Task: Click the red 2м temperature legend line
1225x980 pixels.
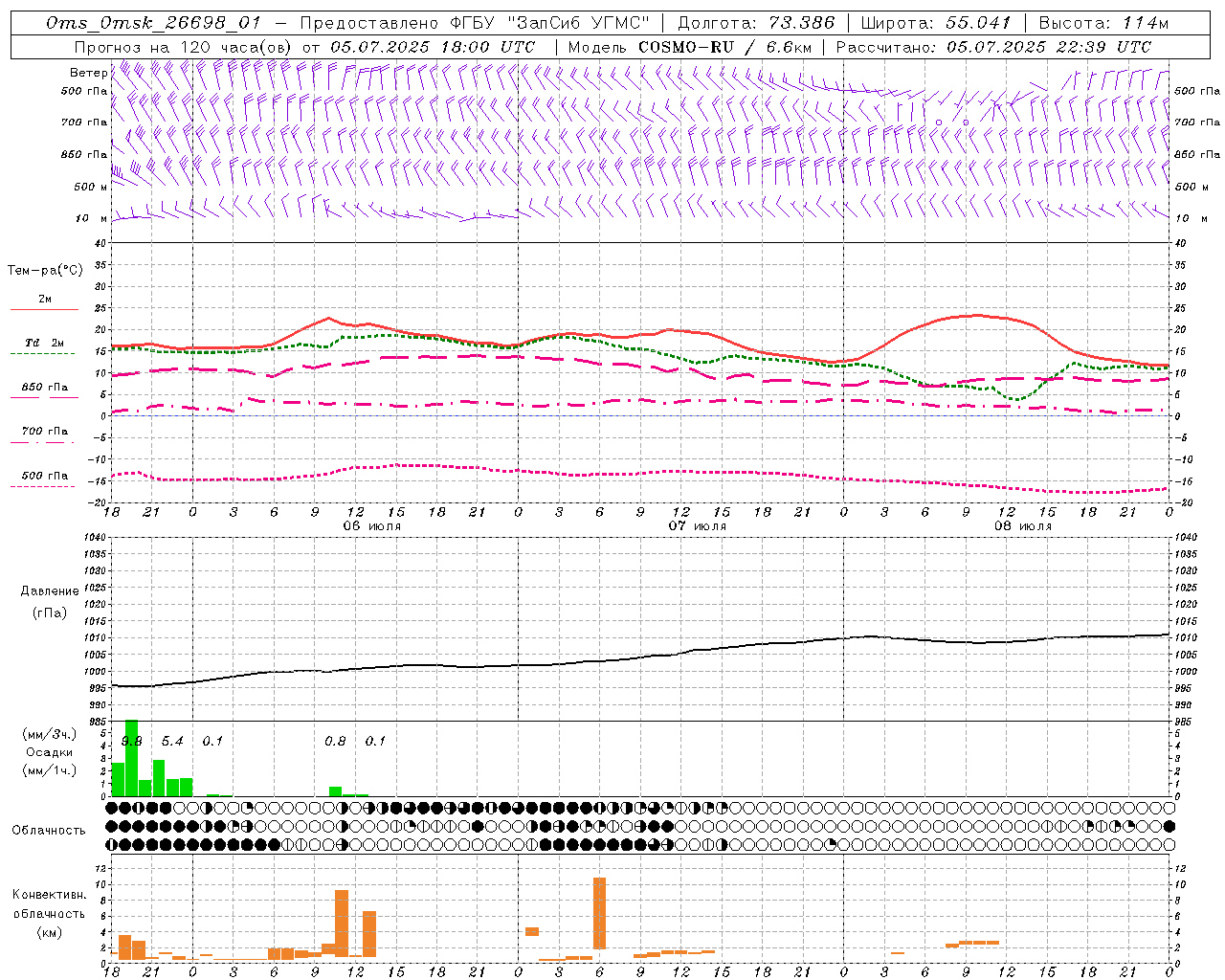Action: tap(44, 309)
